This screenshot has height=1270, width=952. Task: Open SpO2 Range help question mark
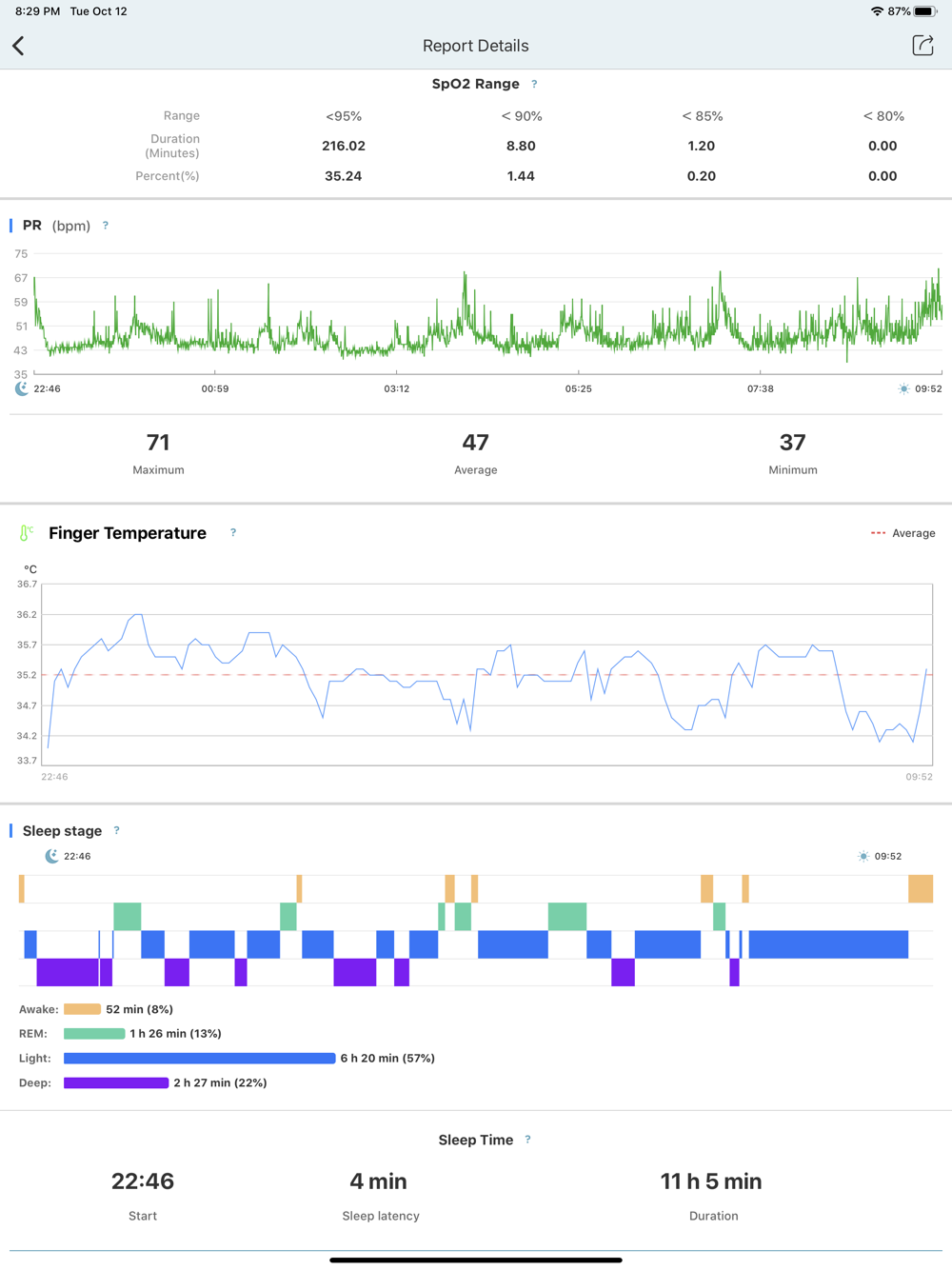(x=534, y=84)
